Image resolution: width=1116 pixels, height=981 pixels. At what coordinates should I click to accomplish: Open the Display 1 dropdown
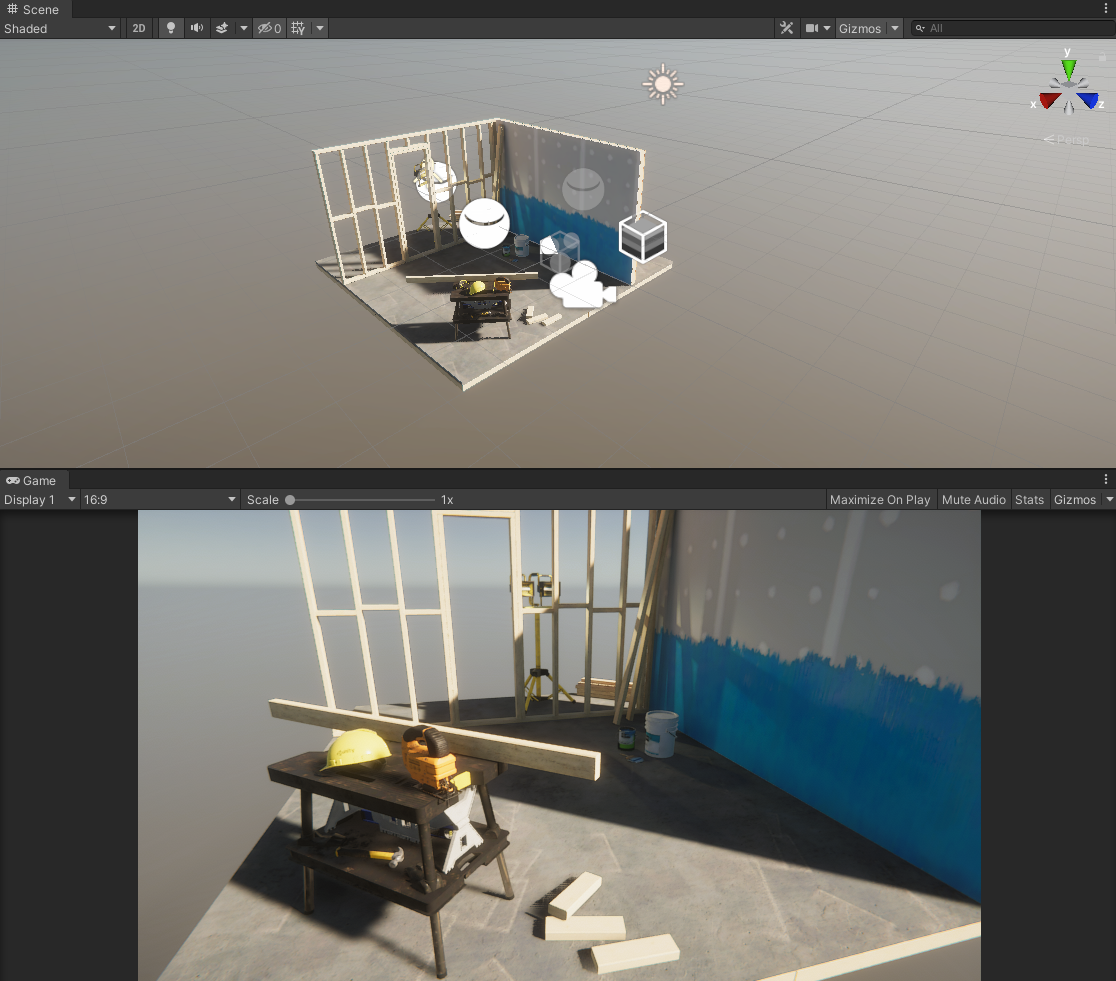(40, 500)
